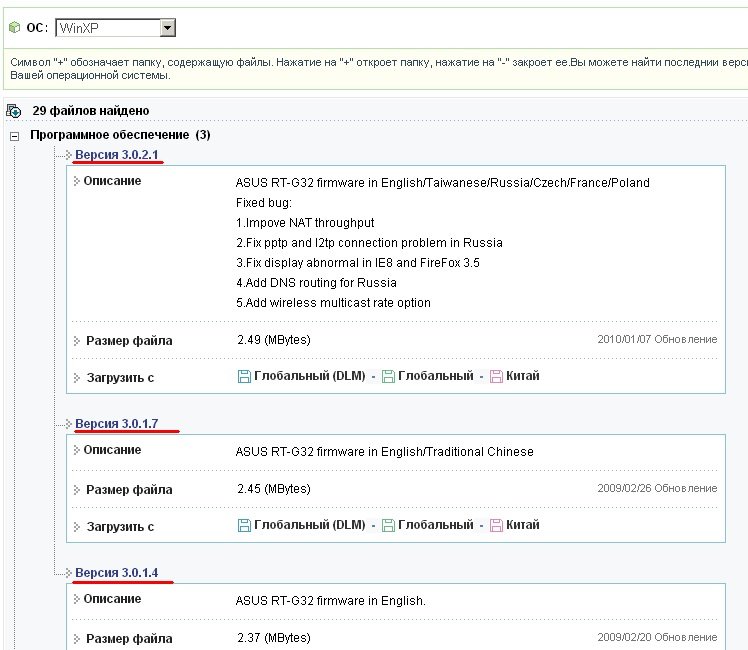Click green disk icon for 3.0.1.7 Глобальный
The image size is (748, 650).
coord(388,526)
